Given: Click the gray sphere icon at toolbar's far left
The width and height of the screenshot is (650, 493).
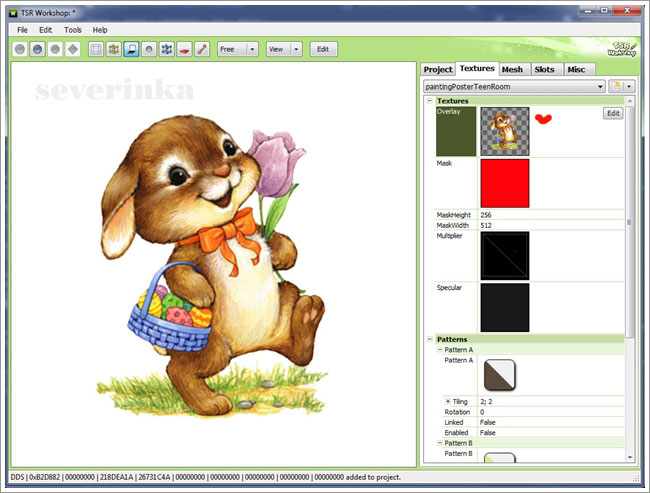Looking at the screenshot, I should 19,49.
